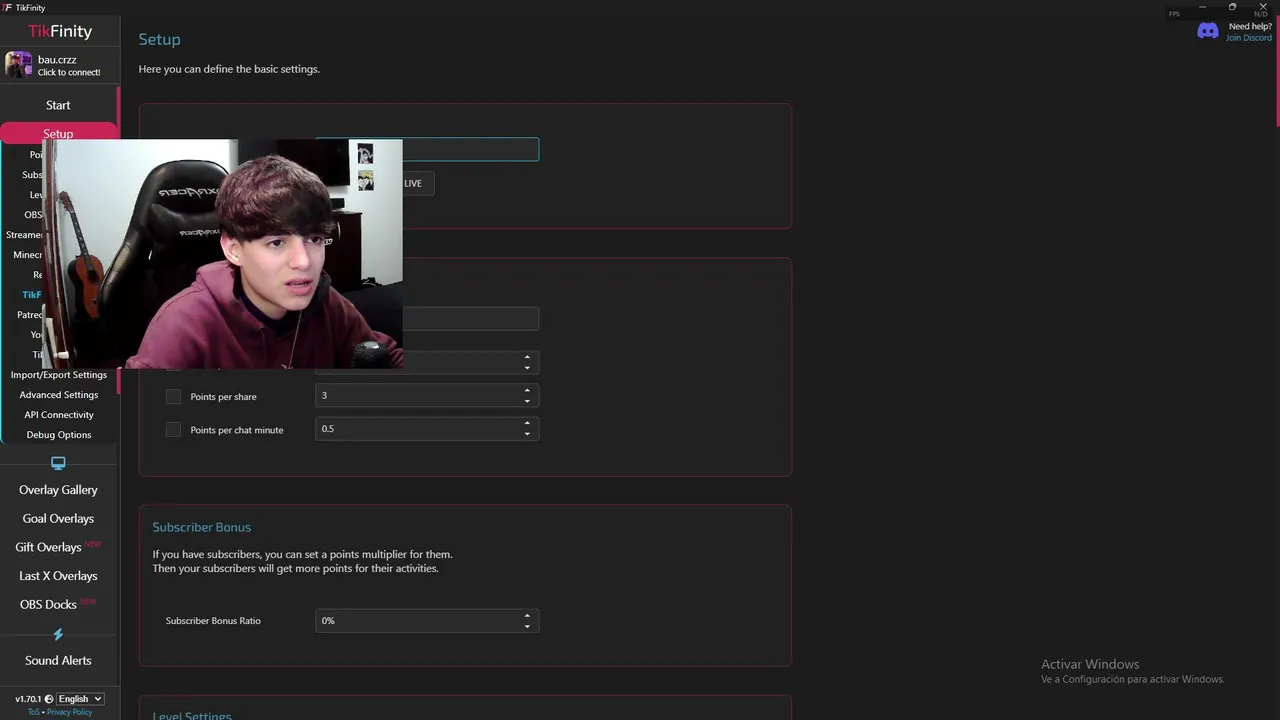Click bau.crzz Click to connect

58,65
